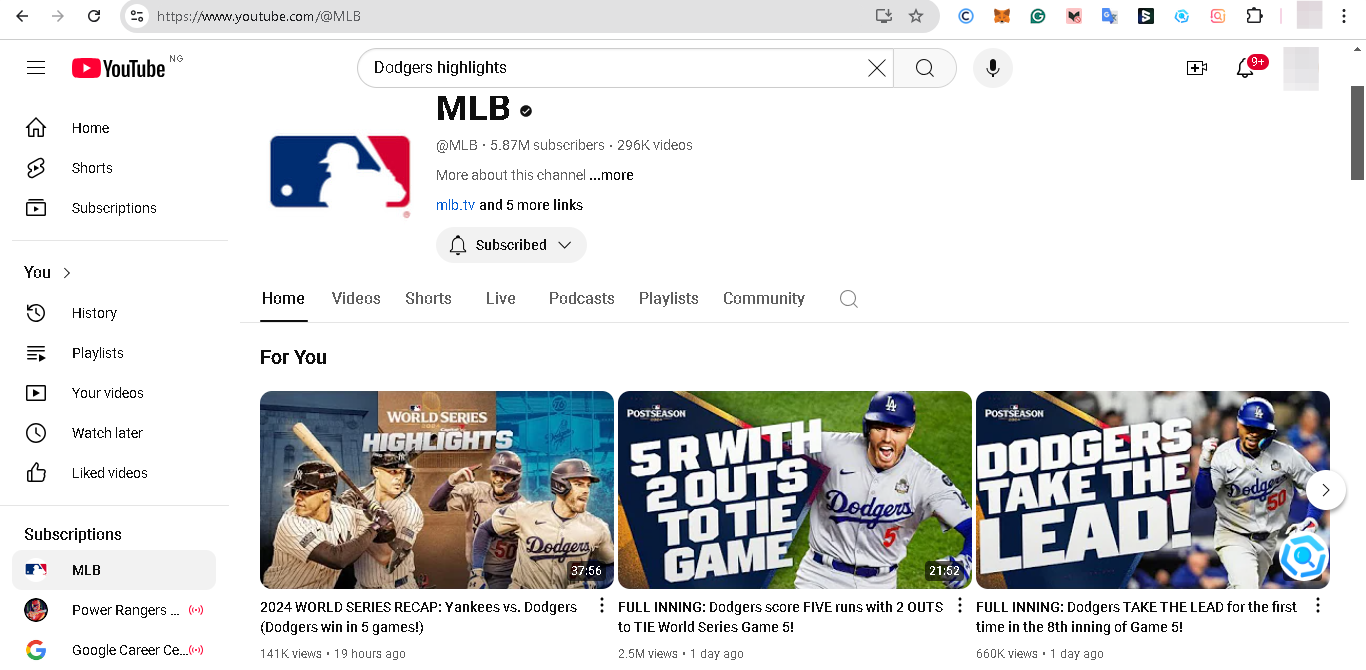
Task: Open the install app icon in address bar
Action: [x=883, y=16]
